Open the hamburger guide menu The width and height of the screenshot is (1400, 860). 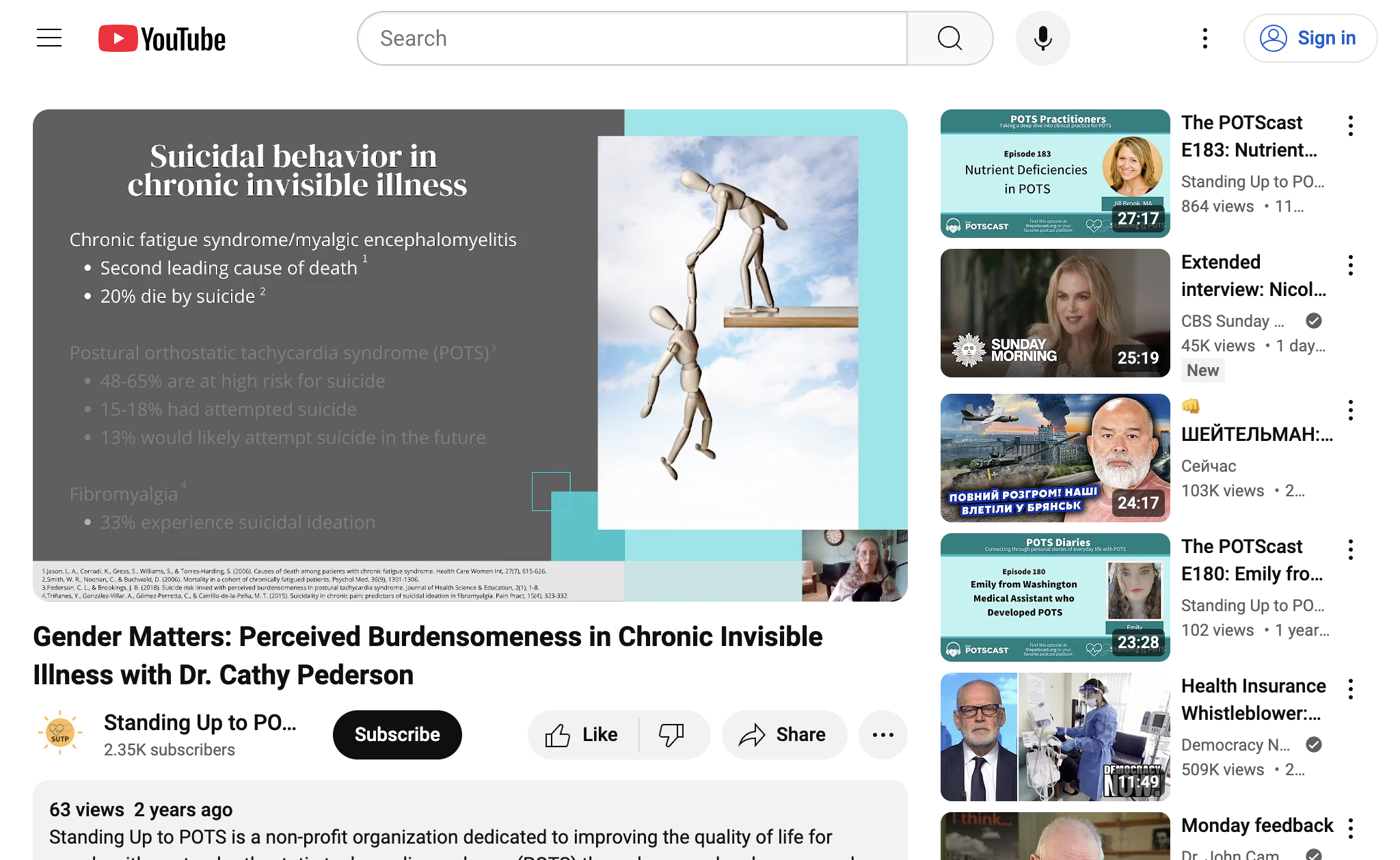pos(49,38)
